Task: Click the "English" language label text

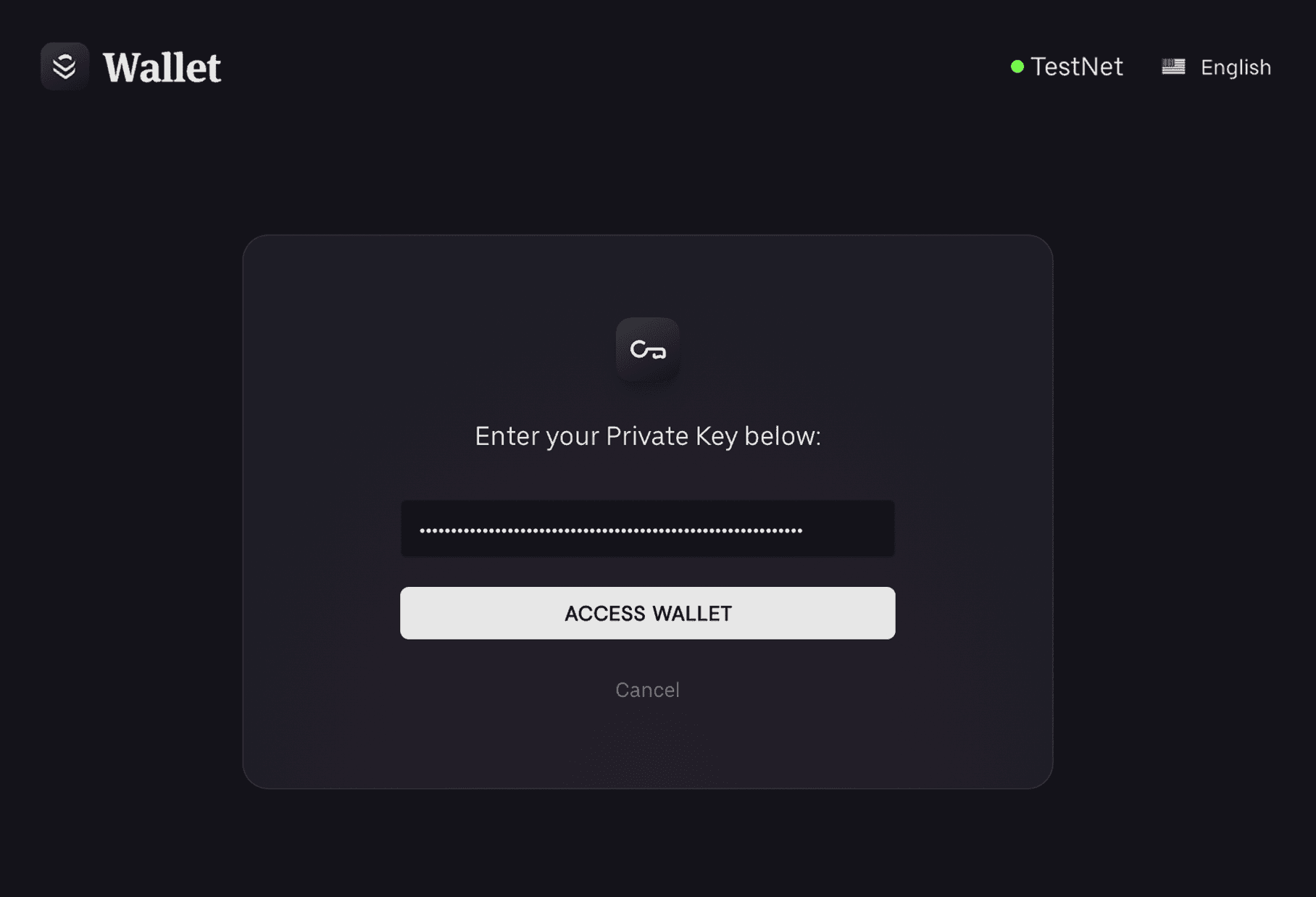Action: click(x=1236, y=67)
